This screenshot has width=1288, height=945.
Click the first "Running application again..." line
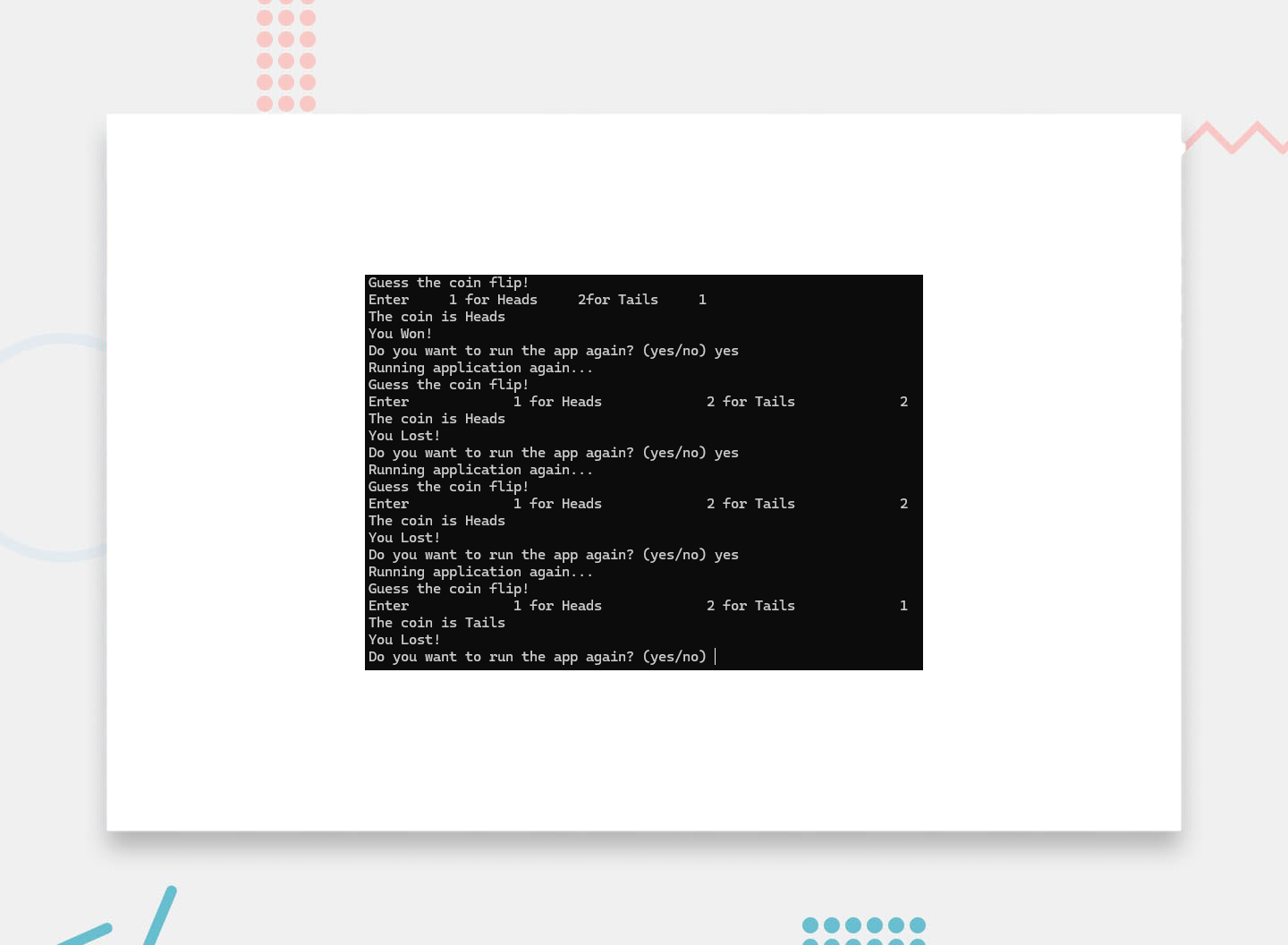(480, 368)
